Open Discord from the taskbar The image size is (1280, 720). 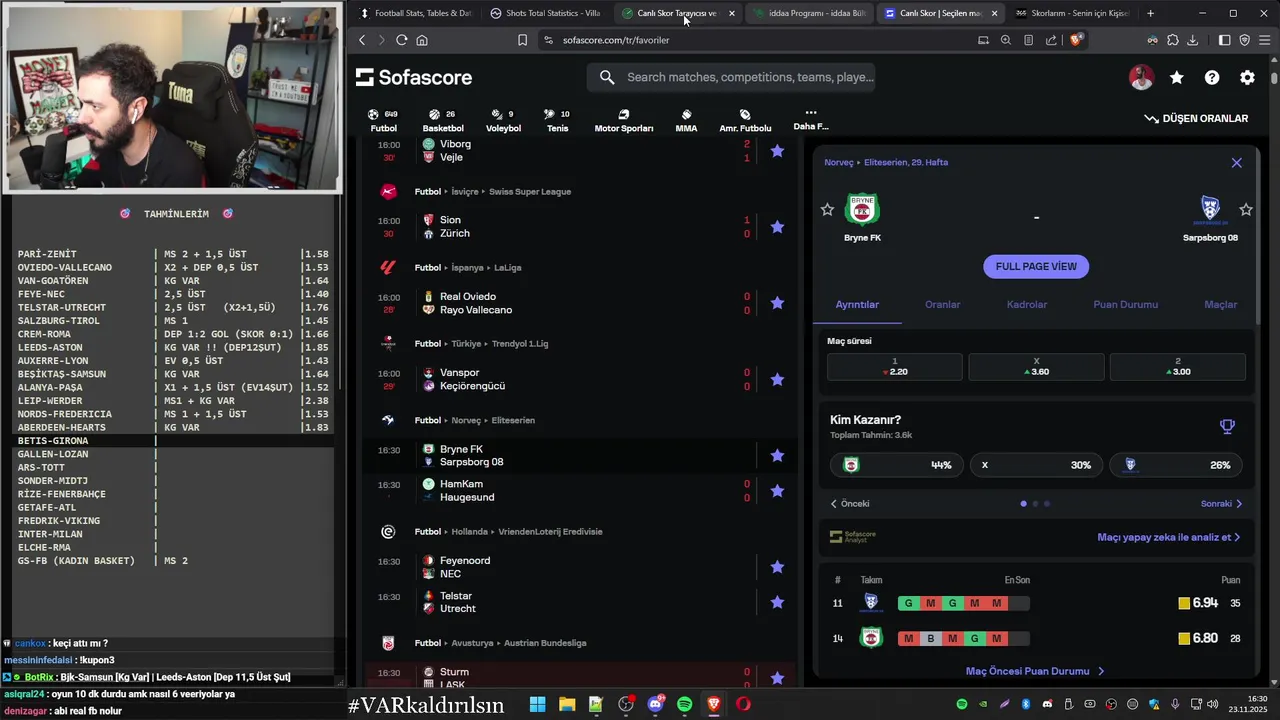pos(655,704)
